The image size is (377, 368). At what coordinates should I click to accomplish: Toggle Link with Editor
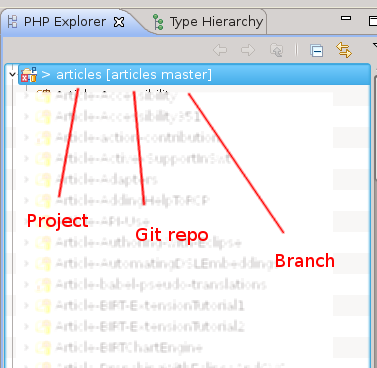click(x=344, y=50)
